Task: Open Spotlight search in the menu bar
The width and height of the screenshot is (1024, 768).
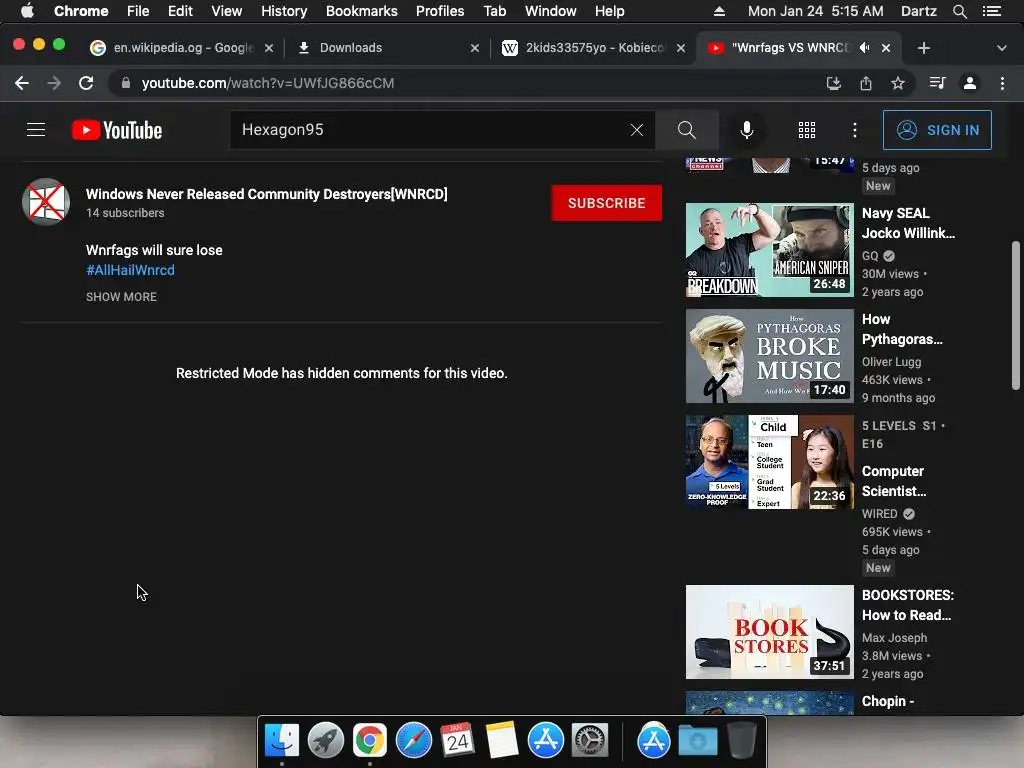Action: coord(959,11)
